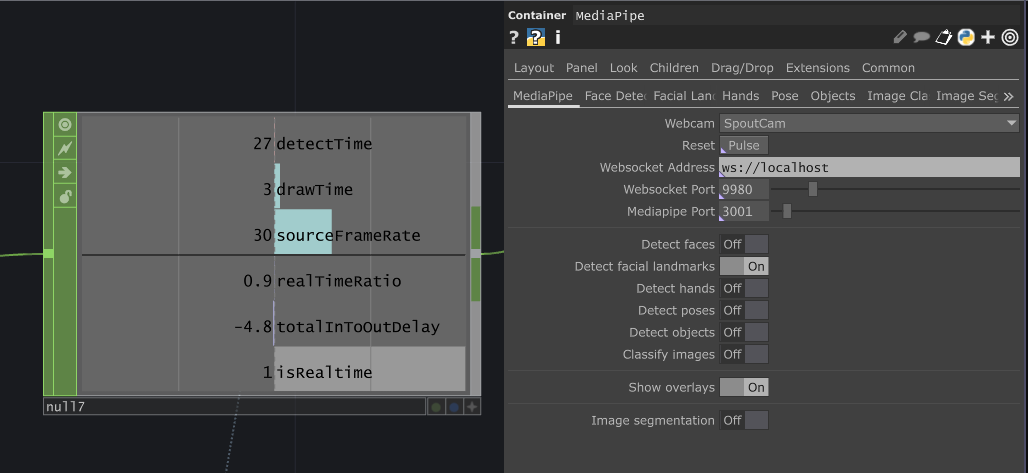
Task: Toggle Detect faces switch
Action: click(x=744, y=244)
